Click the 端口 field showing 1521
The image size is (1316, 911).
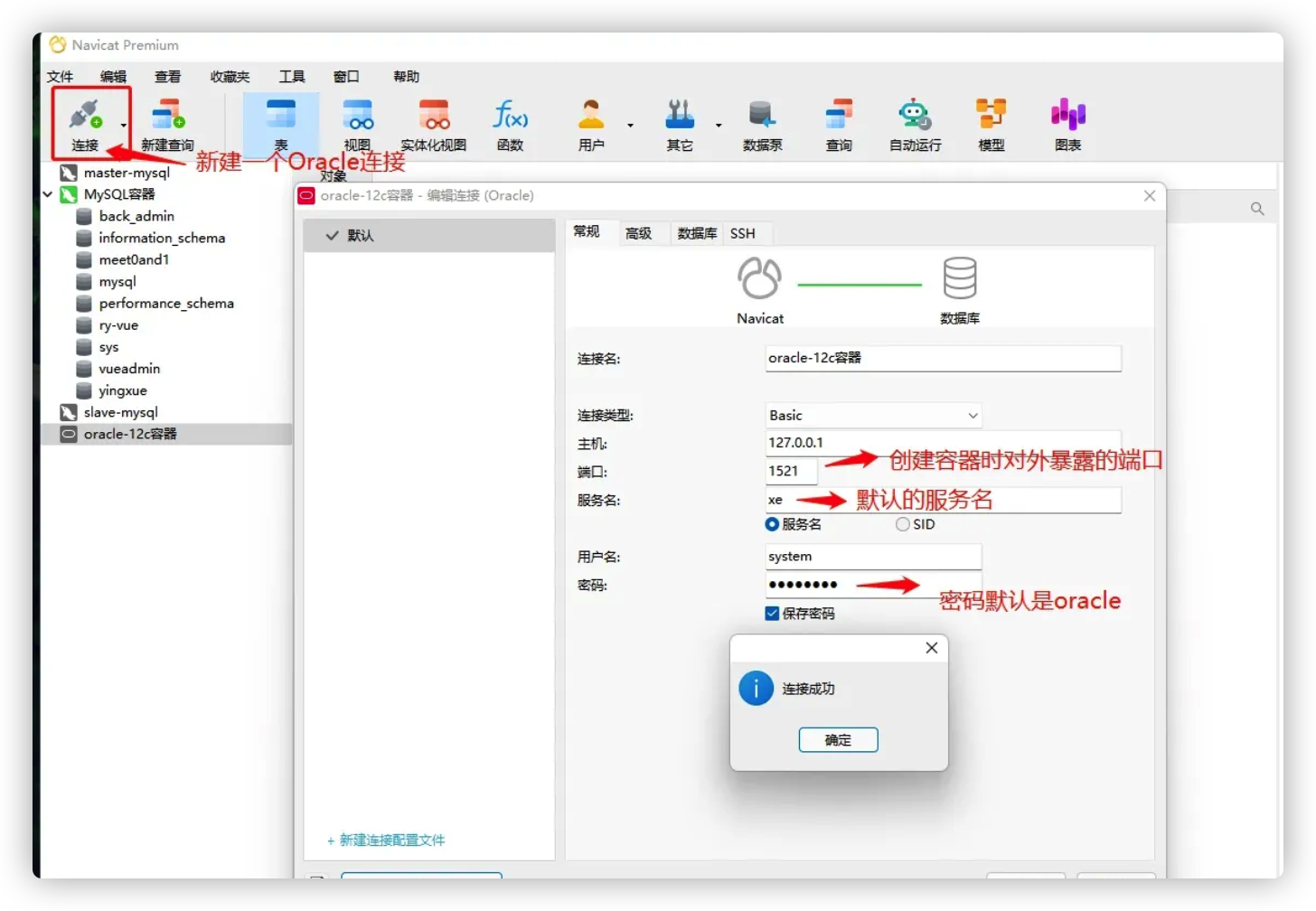pos(791,471)
